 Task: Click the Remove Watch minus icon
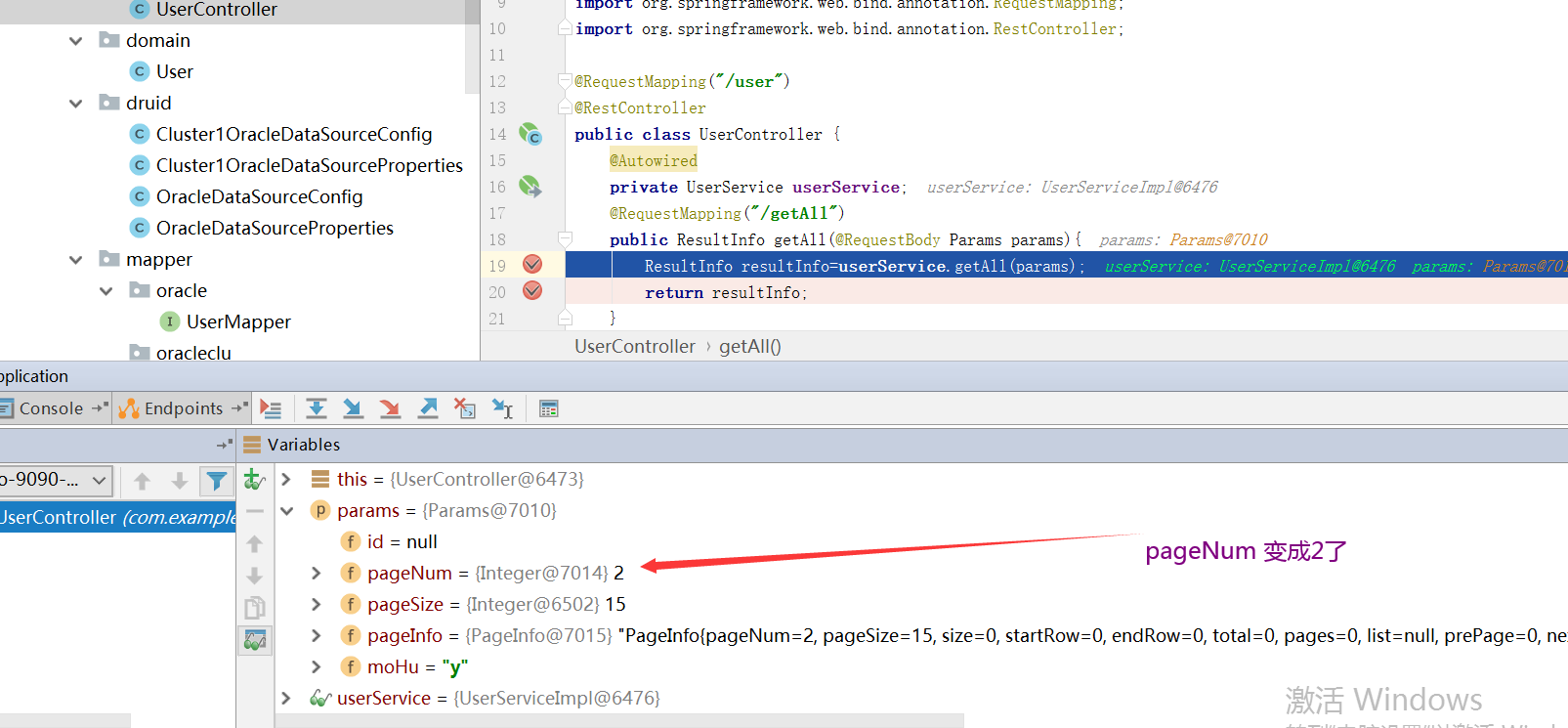[x=255, y=511]
